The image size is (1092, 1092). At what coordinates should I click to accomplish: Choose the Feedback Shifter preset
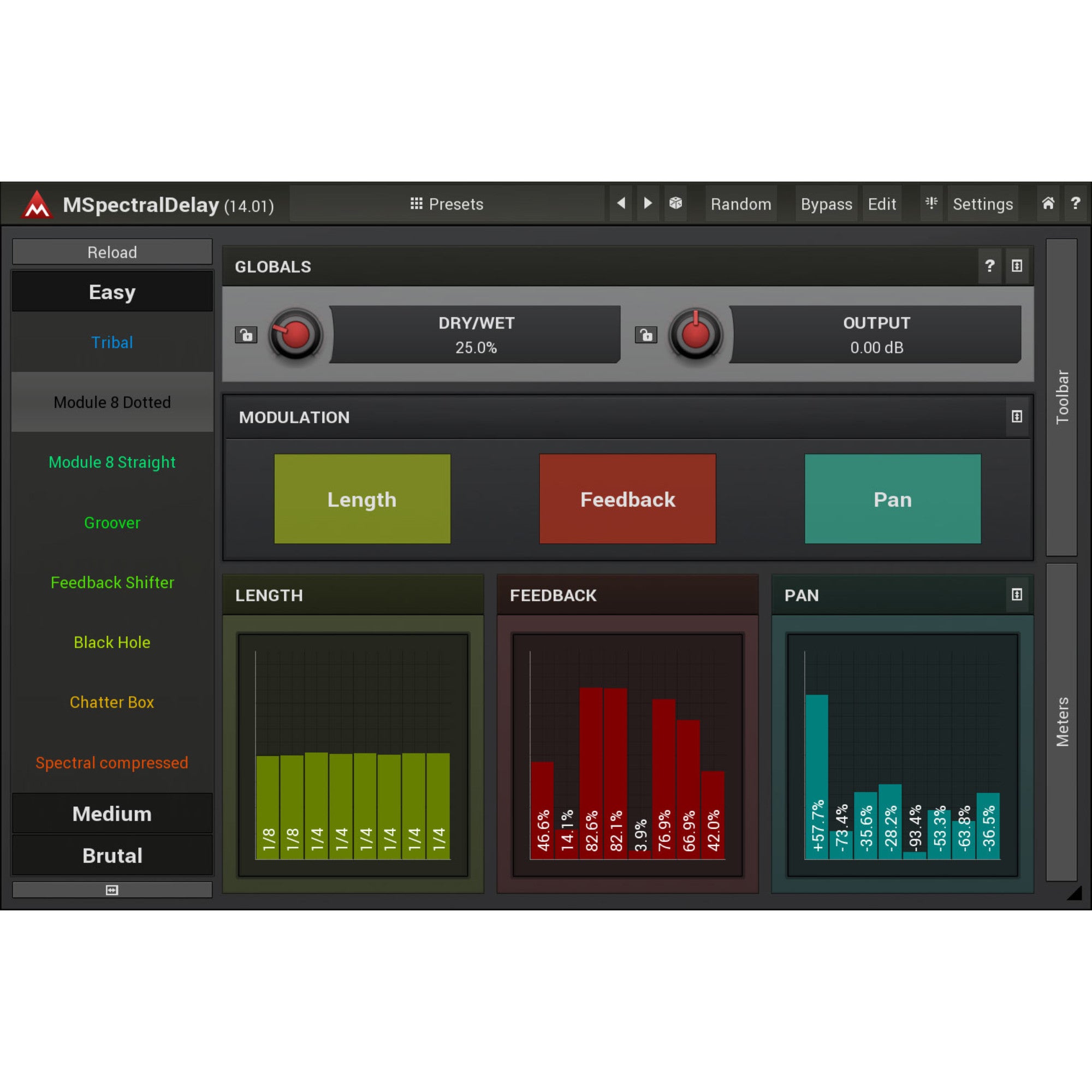(x=112, y=582)
